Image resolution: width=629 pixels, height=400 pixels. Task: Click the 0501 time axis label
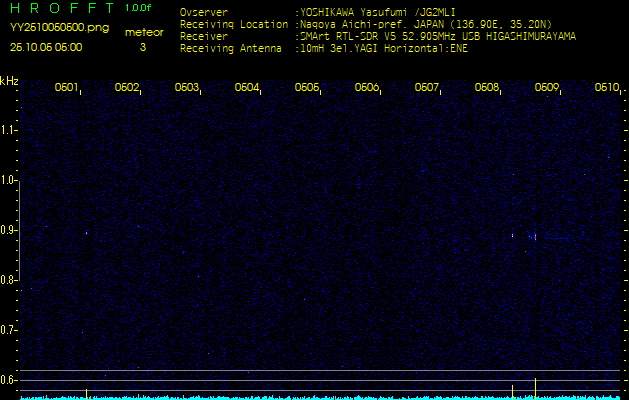pos(66,87)
